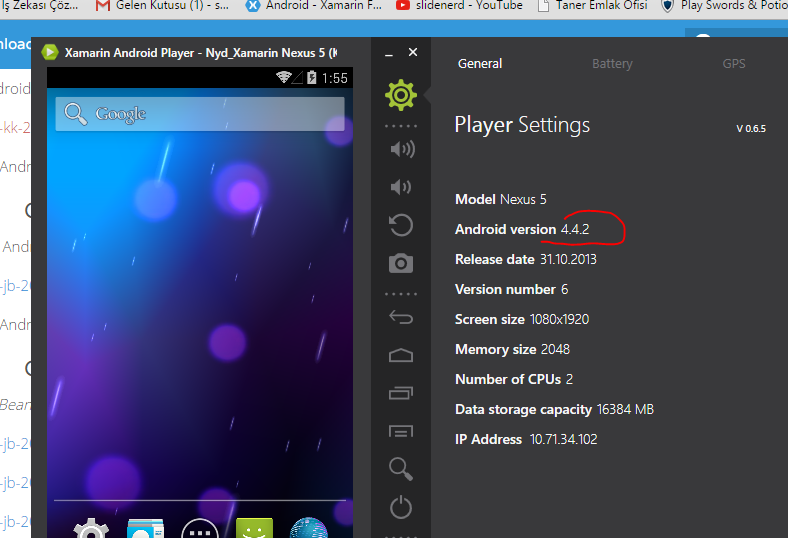Viewport: 788px width, 538px height.
Task: Click the Xamarin Android Player window title
Action: point(201,53)
